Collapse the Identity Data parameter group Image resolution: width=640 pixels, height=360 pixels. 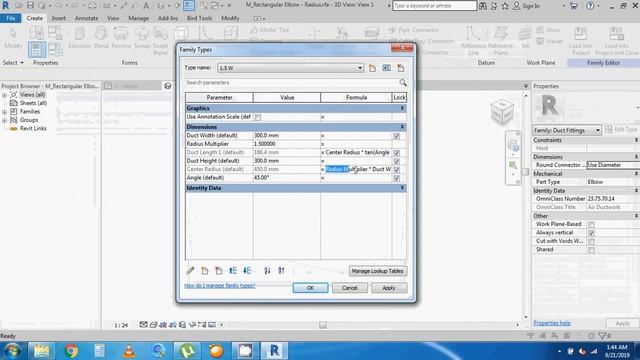[x=402, y=188]
